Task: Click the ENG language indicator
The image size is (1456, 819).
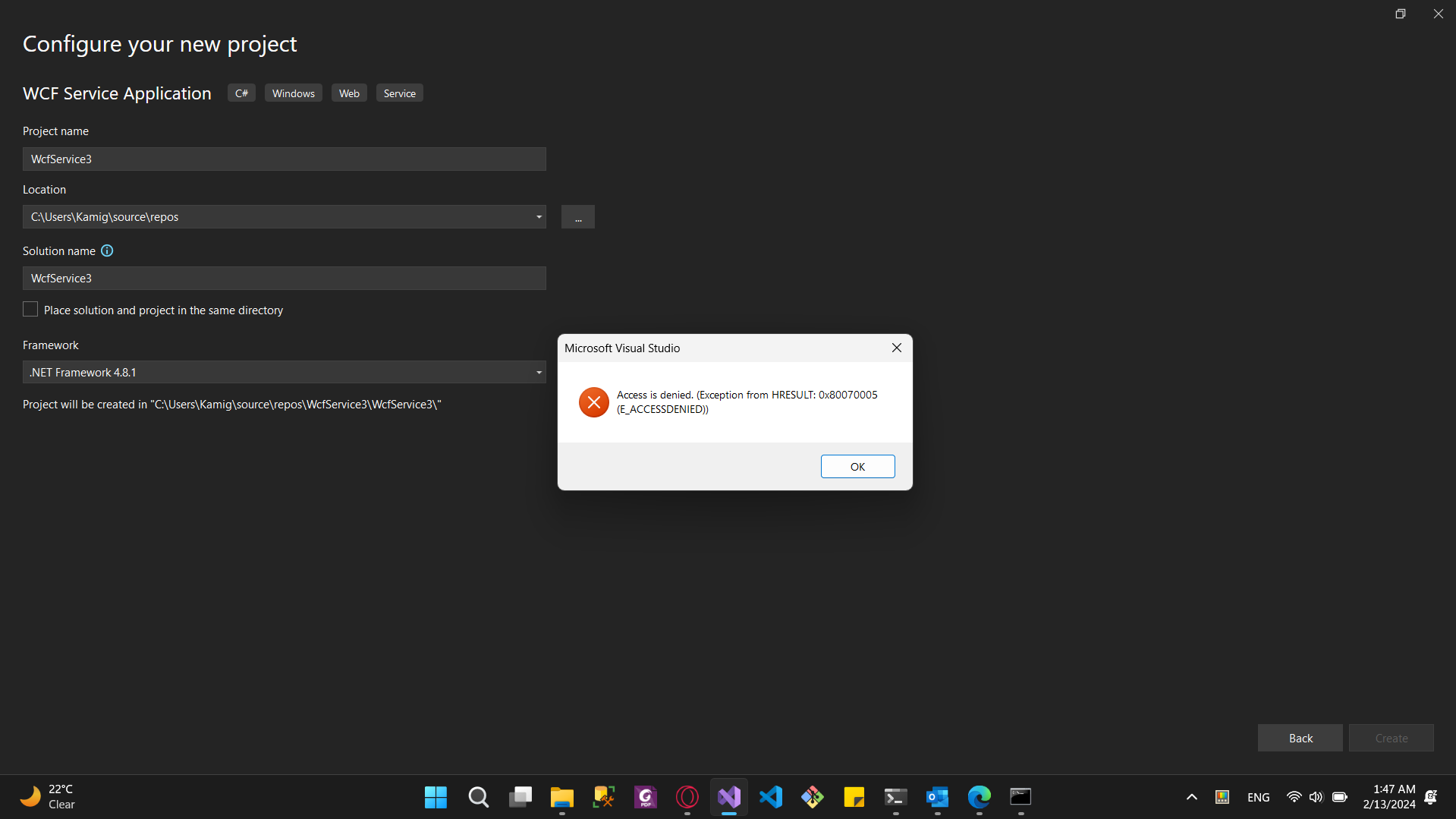Action: tap(1258, 797)
